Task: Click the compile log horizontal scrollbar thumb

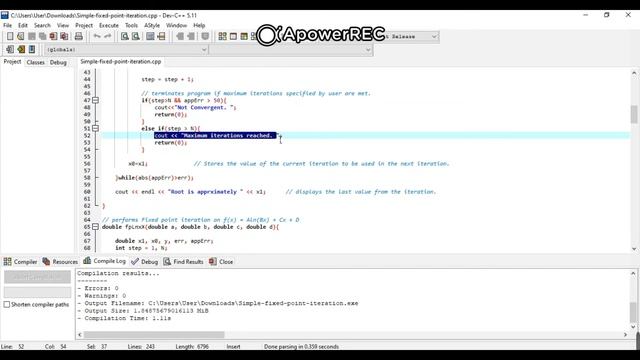Action: point(154,335)
